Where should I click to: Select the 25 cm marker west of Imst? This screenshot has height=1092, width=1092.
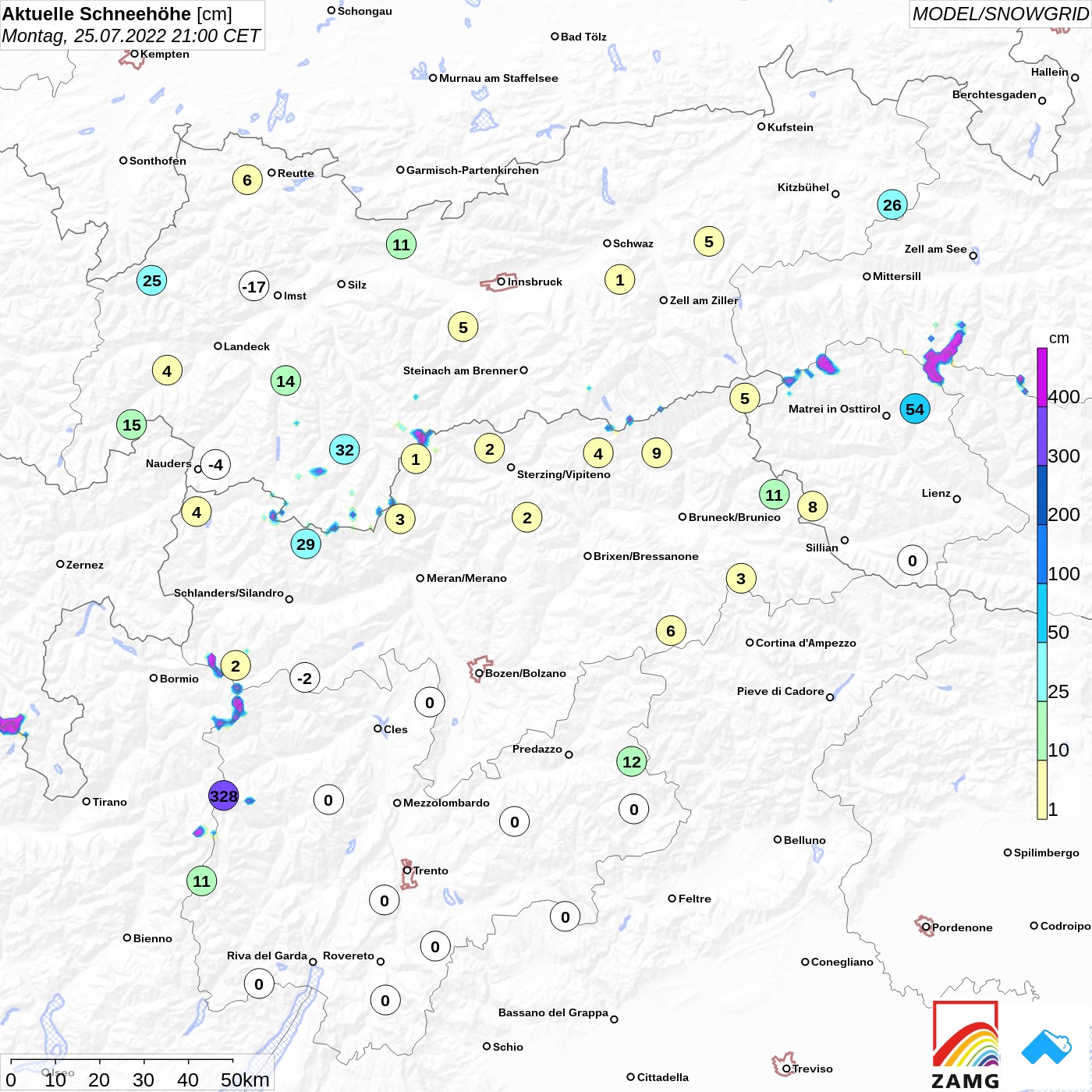tap(152, 280)
